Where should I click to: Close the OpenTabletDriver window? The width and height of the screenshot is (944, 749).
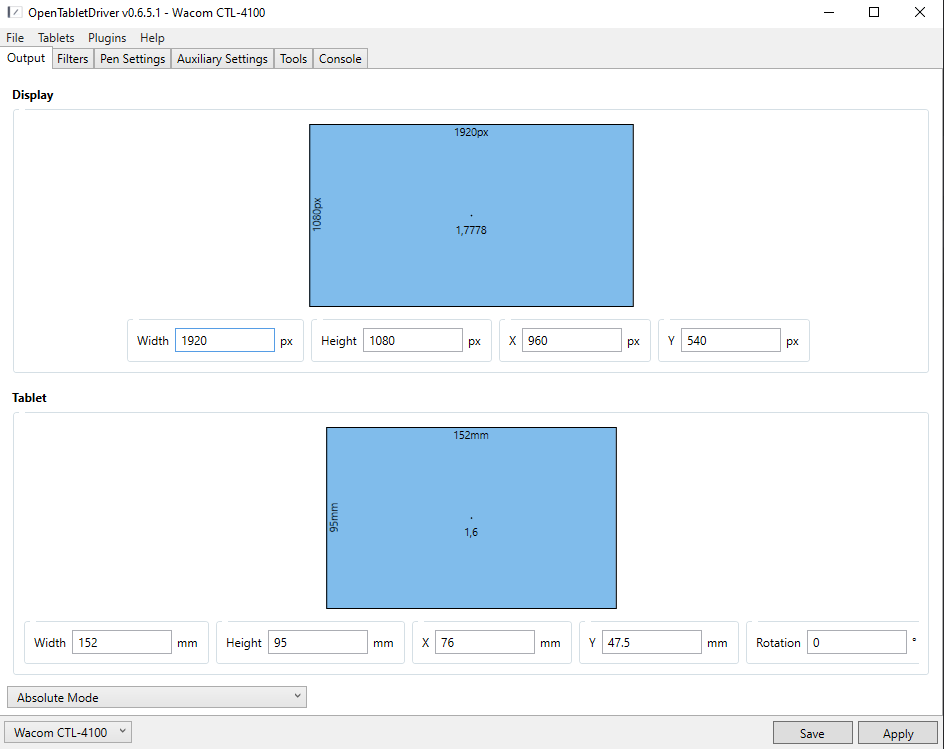tap(920, 12)
